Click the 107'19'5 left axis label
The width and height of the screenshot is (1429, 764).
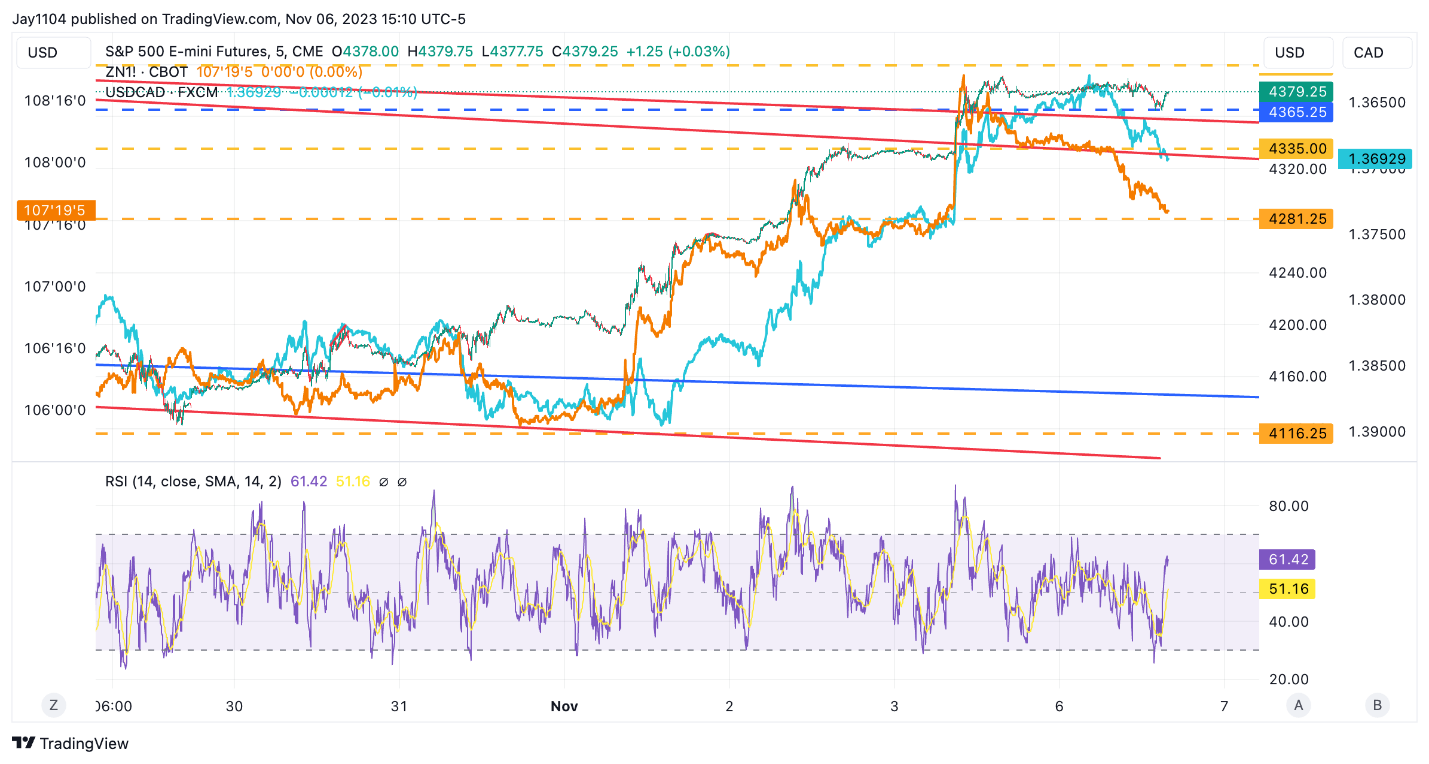(55, 210)
